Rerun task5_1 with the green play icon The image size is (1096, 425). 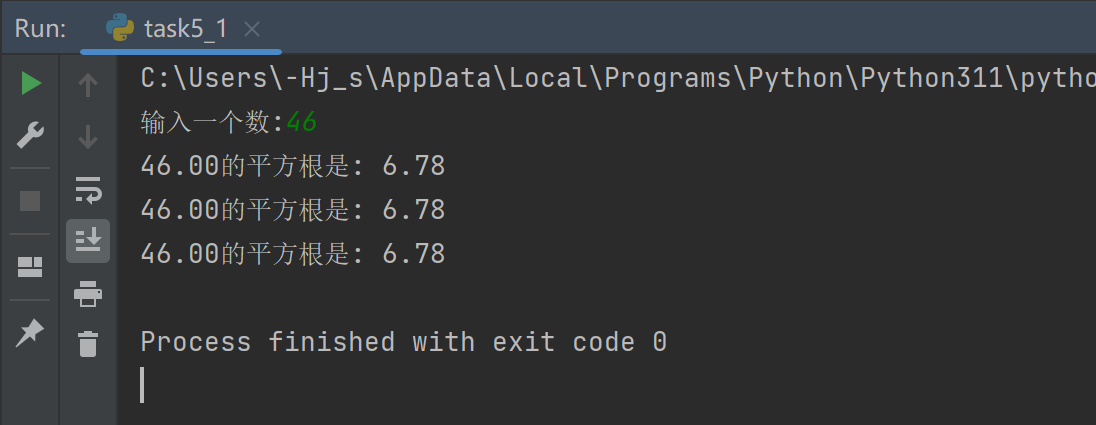click(31, 84)
